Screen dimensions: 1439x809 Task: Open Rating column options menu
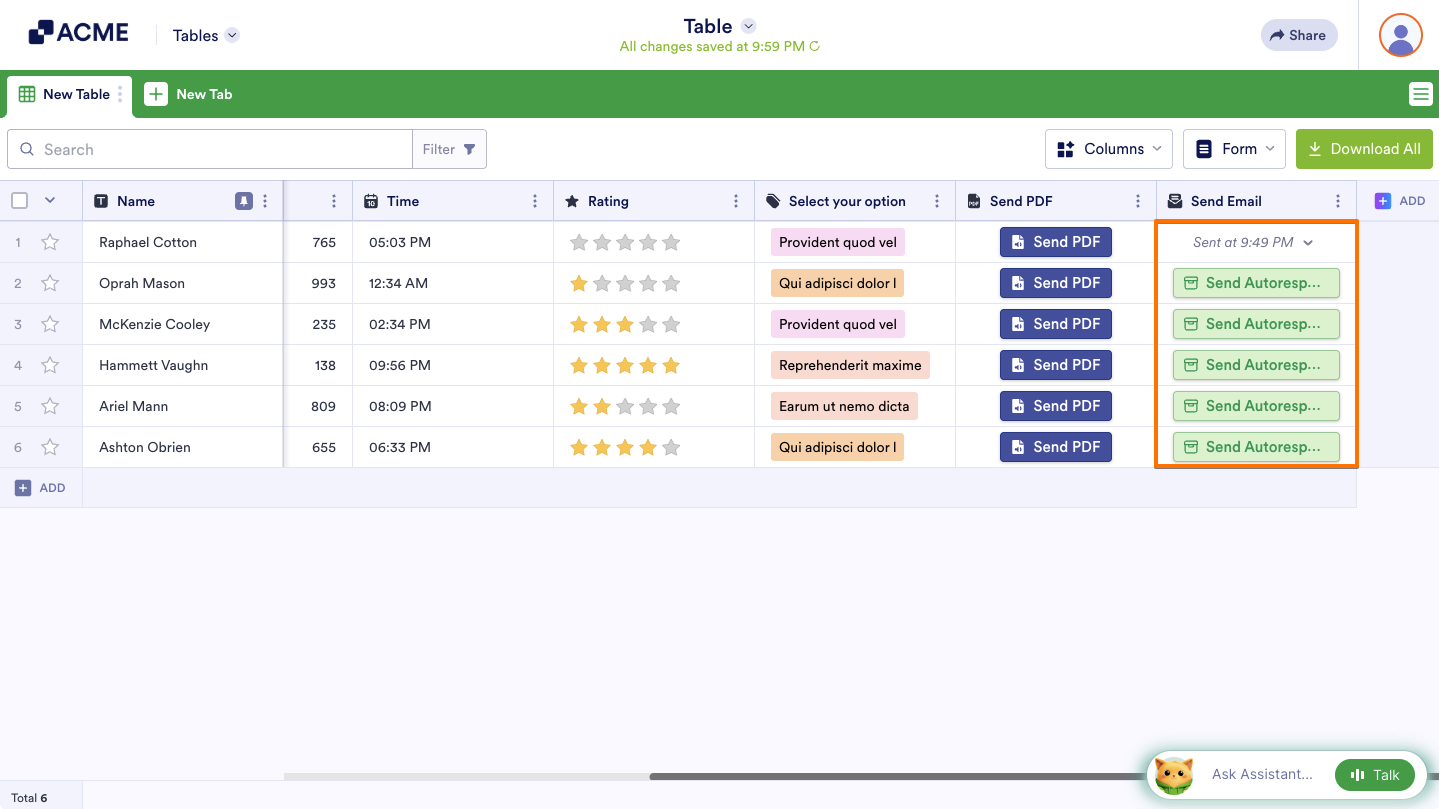tap(736, 201)
